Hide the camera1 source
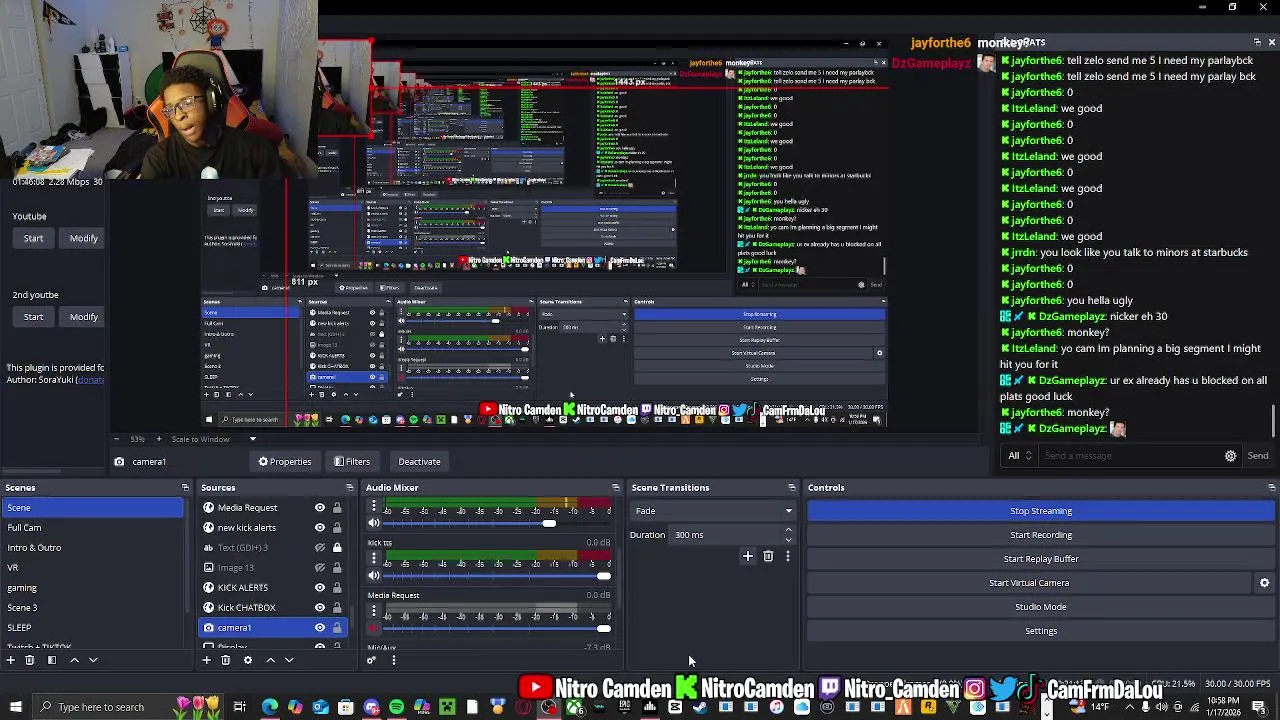This screenshot has height=720, width=1280. (x=320, y=628)
